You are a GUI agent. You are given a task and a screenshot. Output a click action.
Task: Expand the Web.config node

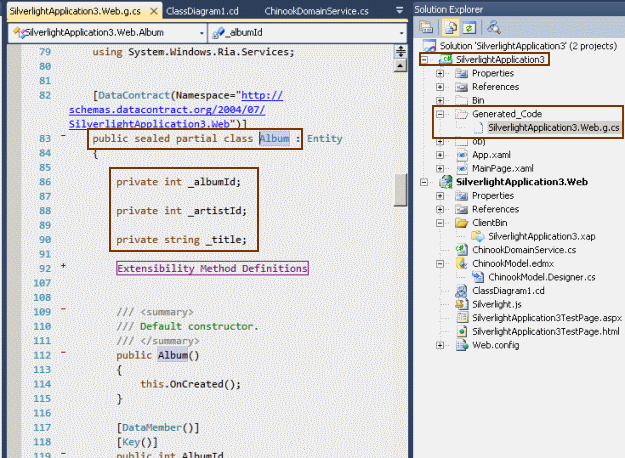coord(440,345)
